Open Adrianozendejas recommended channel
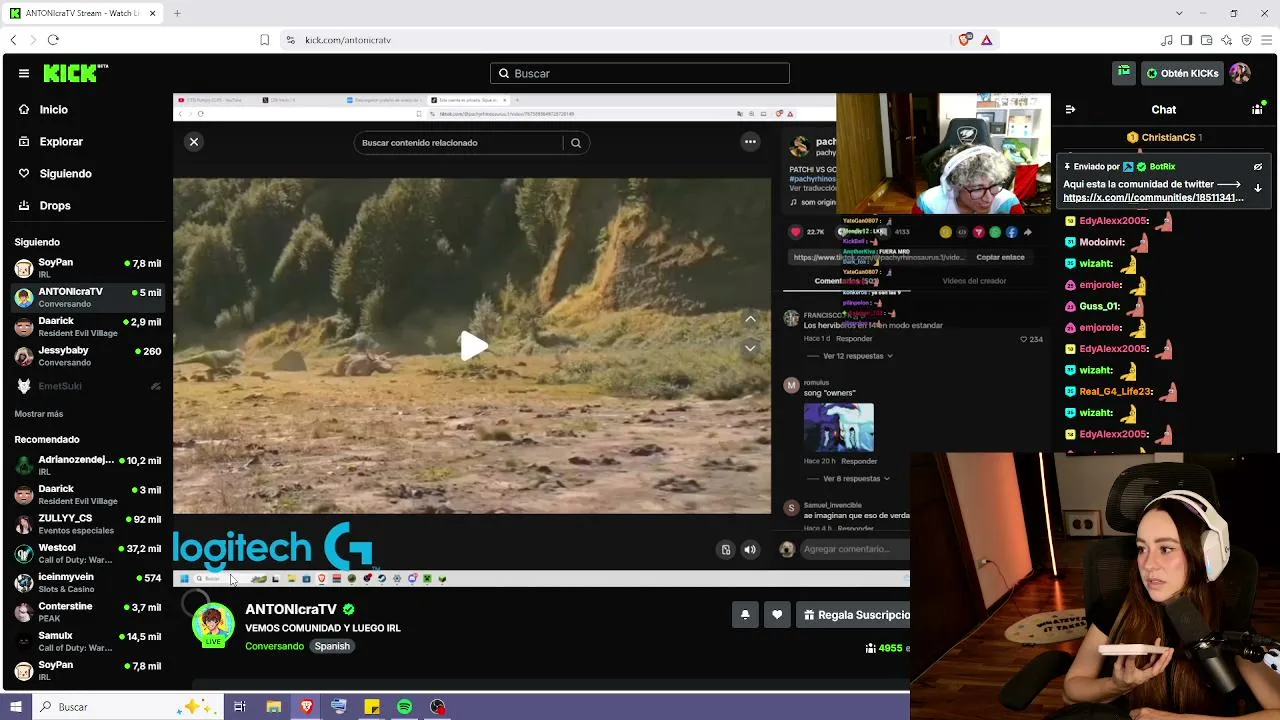Screen dimensions: 1280x720 88,465
